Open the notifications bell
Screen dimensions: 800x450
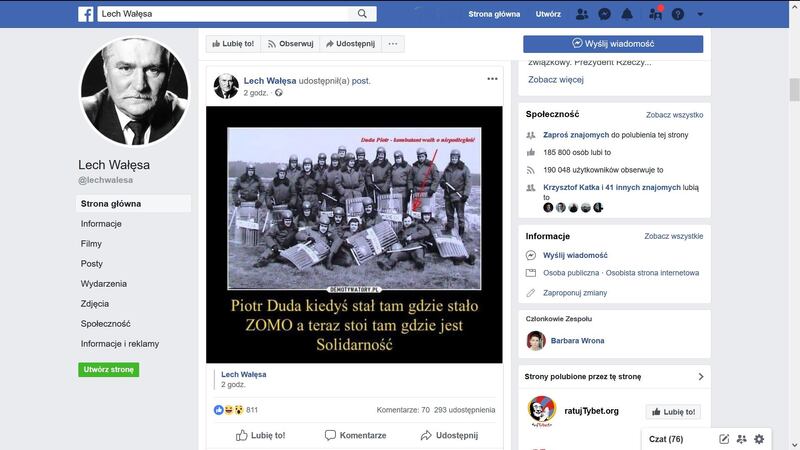coord(628,14)
